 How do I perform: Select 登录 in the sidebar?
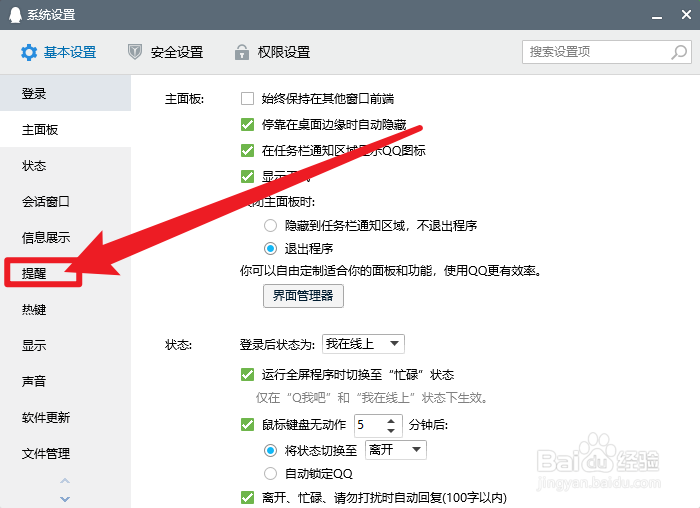[66, 93]
